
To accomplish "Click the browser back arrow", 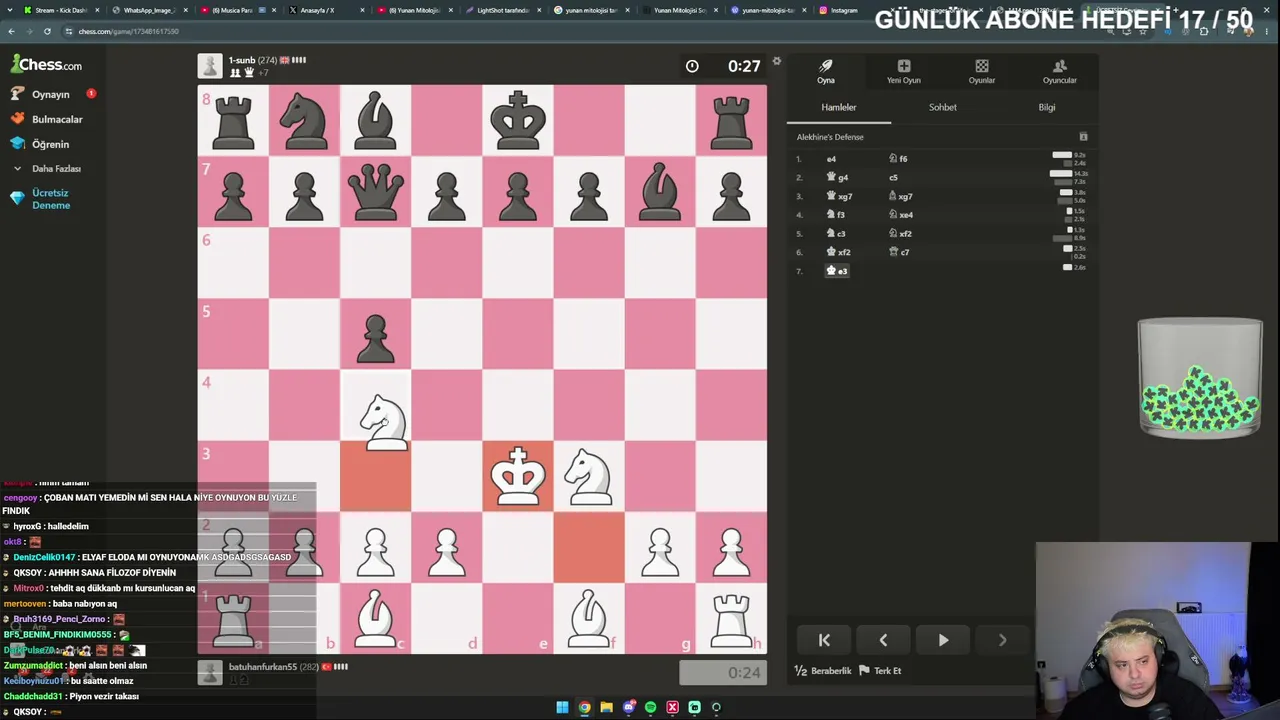I will pyautogui.click(x=11, y=31).
